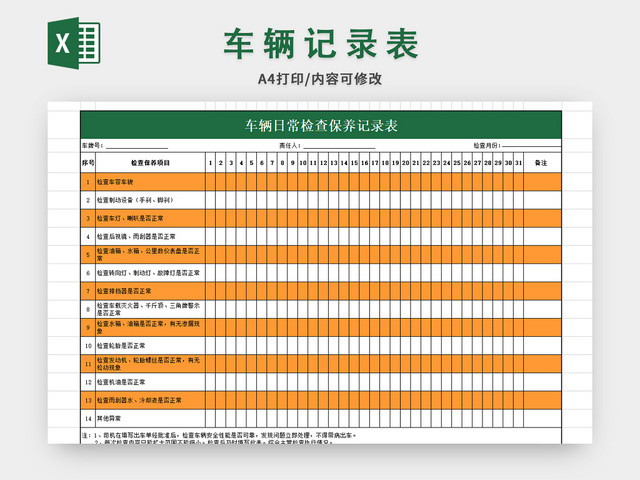
Task: Click day 31 cell in 检查机油是否正常 row
Action: 518,382
